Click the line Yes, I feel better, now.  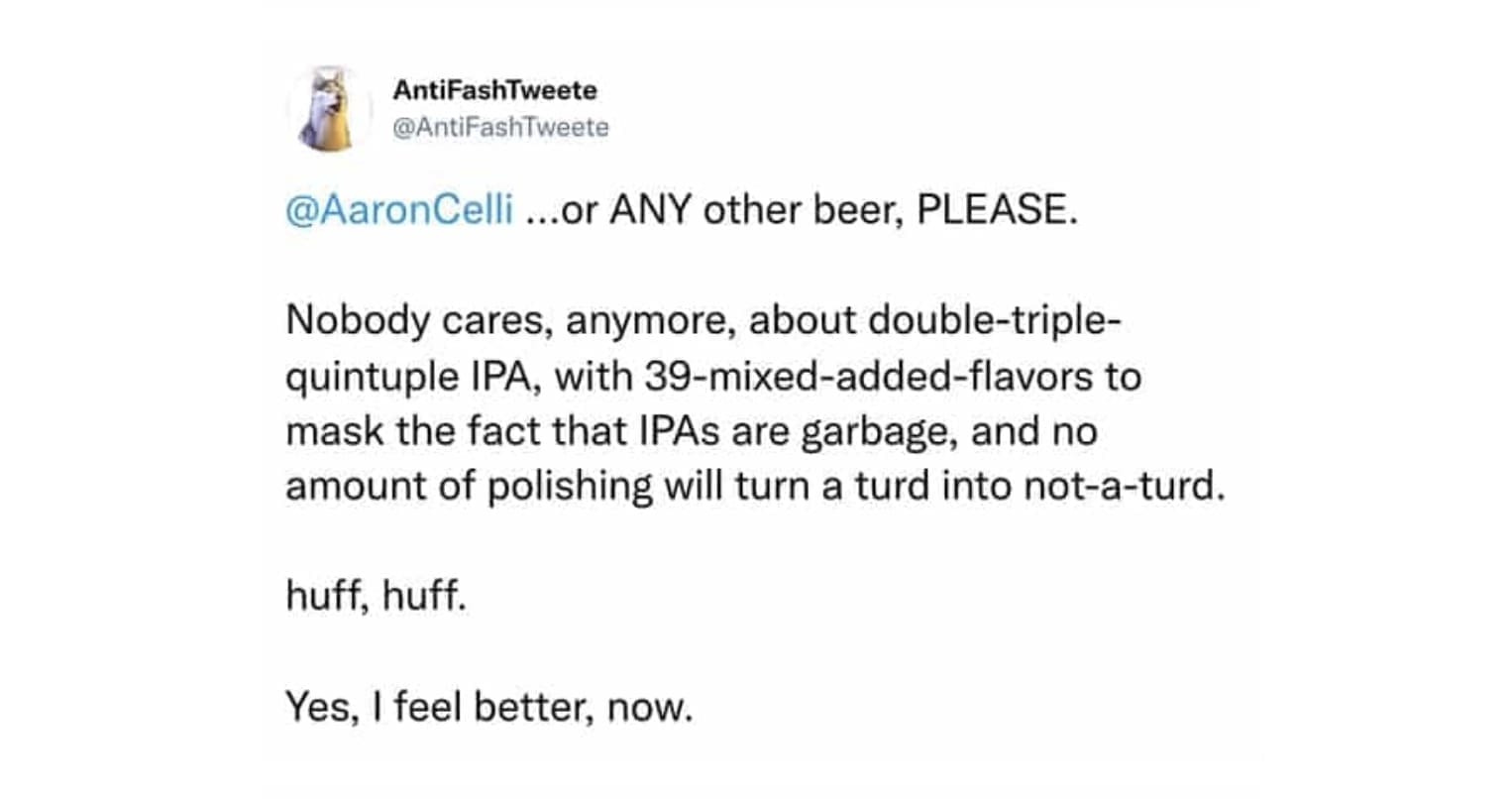488,707
